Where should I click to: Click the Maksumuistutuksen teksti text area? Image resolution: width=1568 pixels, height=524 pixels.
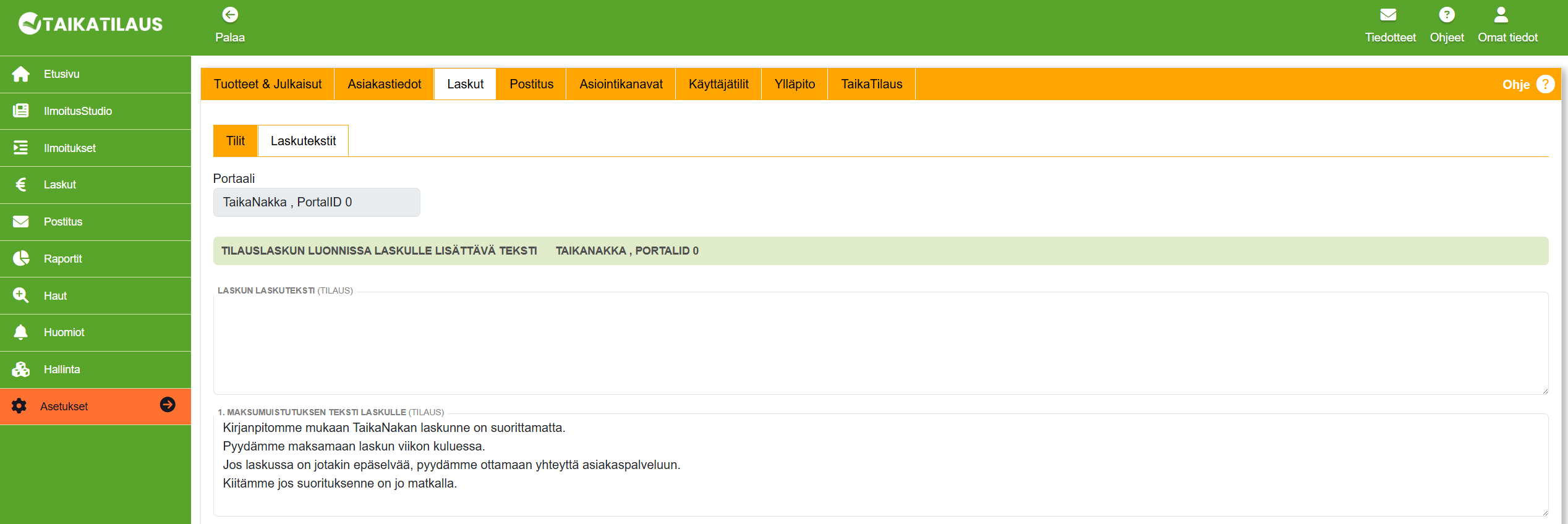[x=880, y=463]
